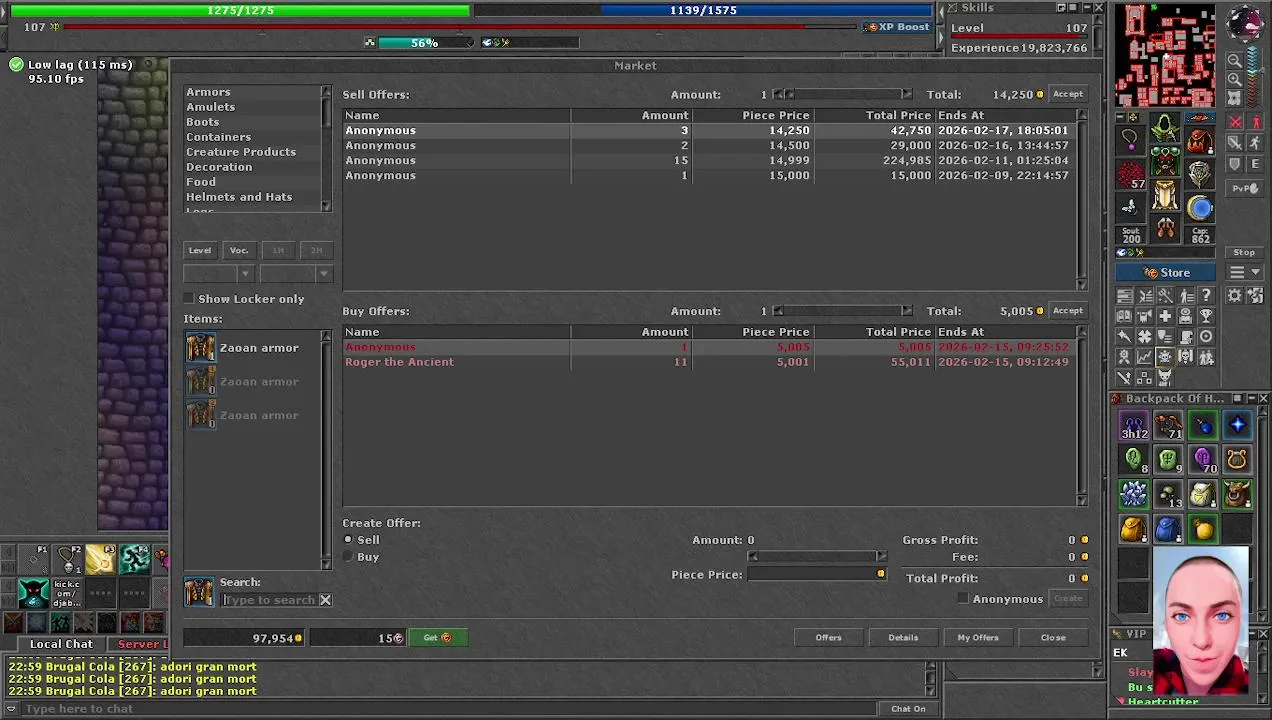Open the My Offers button
Screen dimensions: 1272x720
pos(977,637)
